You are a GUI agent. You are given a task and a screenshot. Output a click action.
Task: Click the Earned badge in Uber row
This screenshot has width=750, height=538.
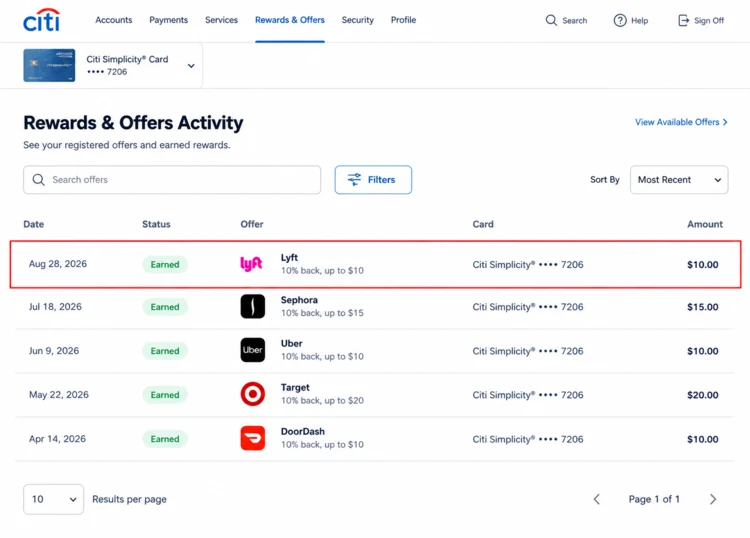point(165,351)
